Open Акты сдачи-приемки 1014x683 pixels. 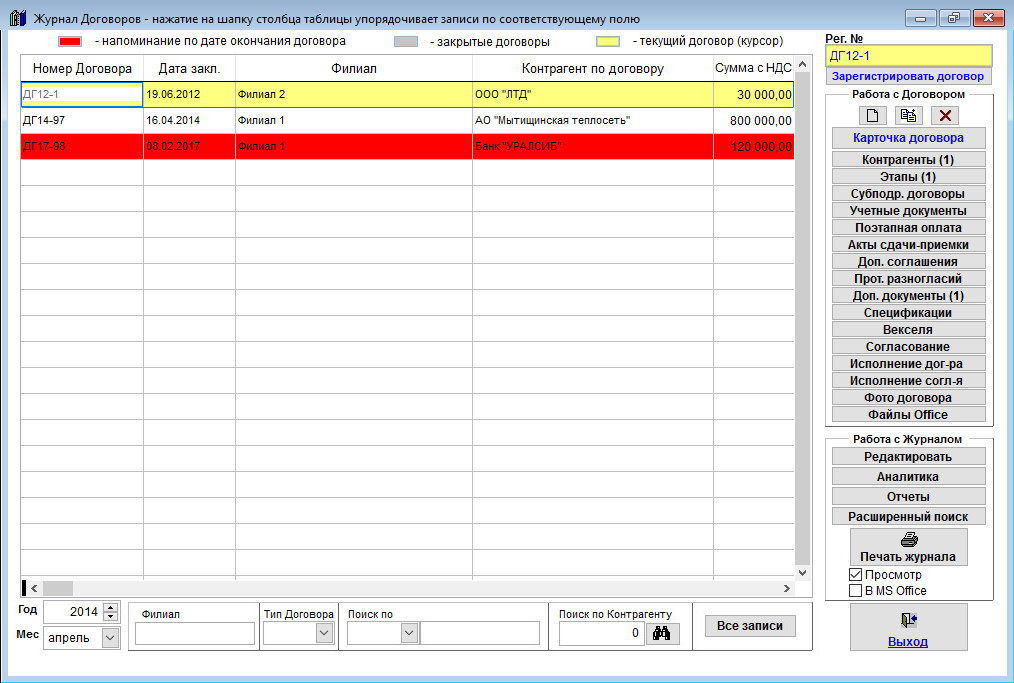(909, 244)
